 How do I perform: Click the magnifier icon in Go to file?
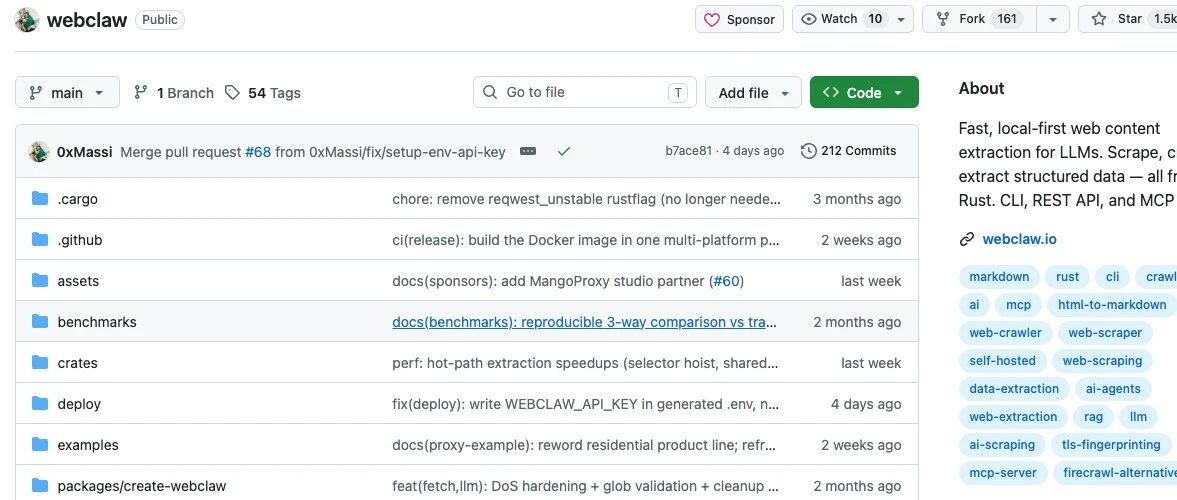[x=490, y=92]
